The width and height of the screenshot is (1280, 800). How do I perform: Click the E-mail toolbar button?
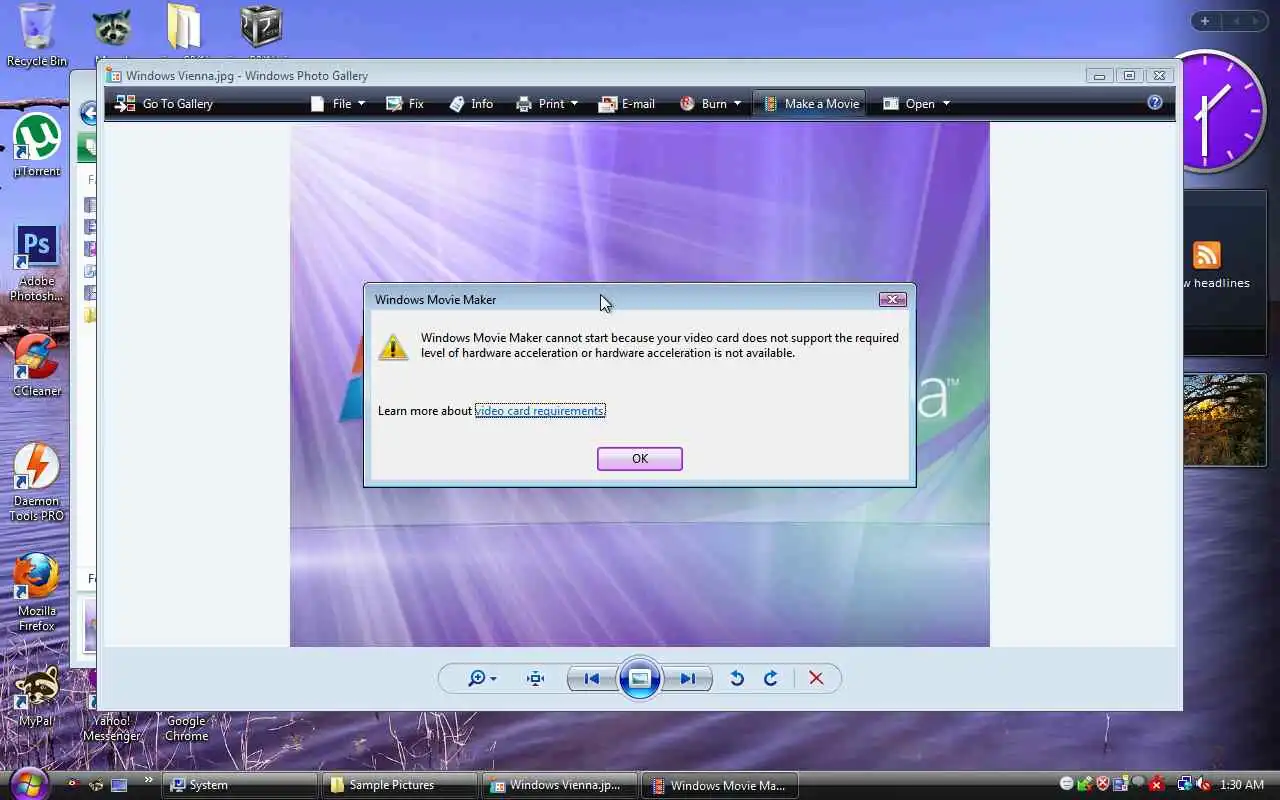[627, 103]
